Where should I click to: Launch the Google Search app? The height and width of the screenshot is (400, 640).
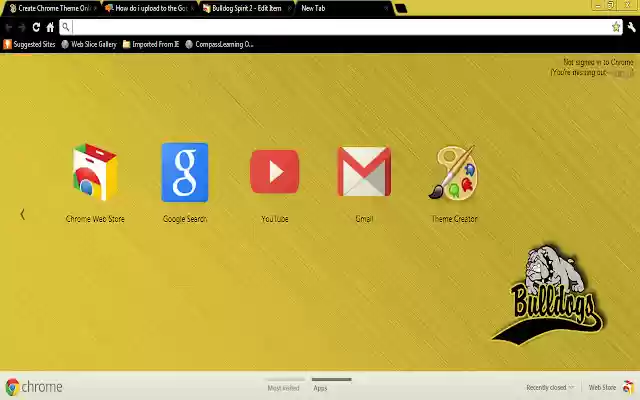tap(185, 172)
